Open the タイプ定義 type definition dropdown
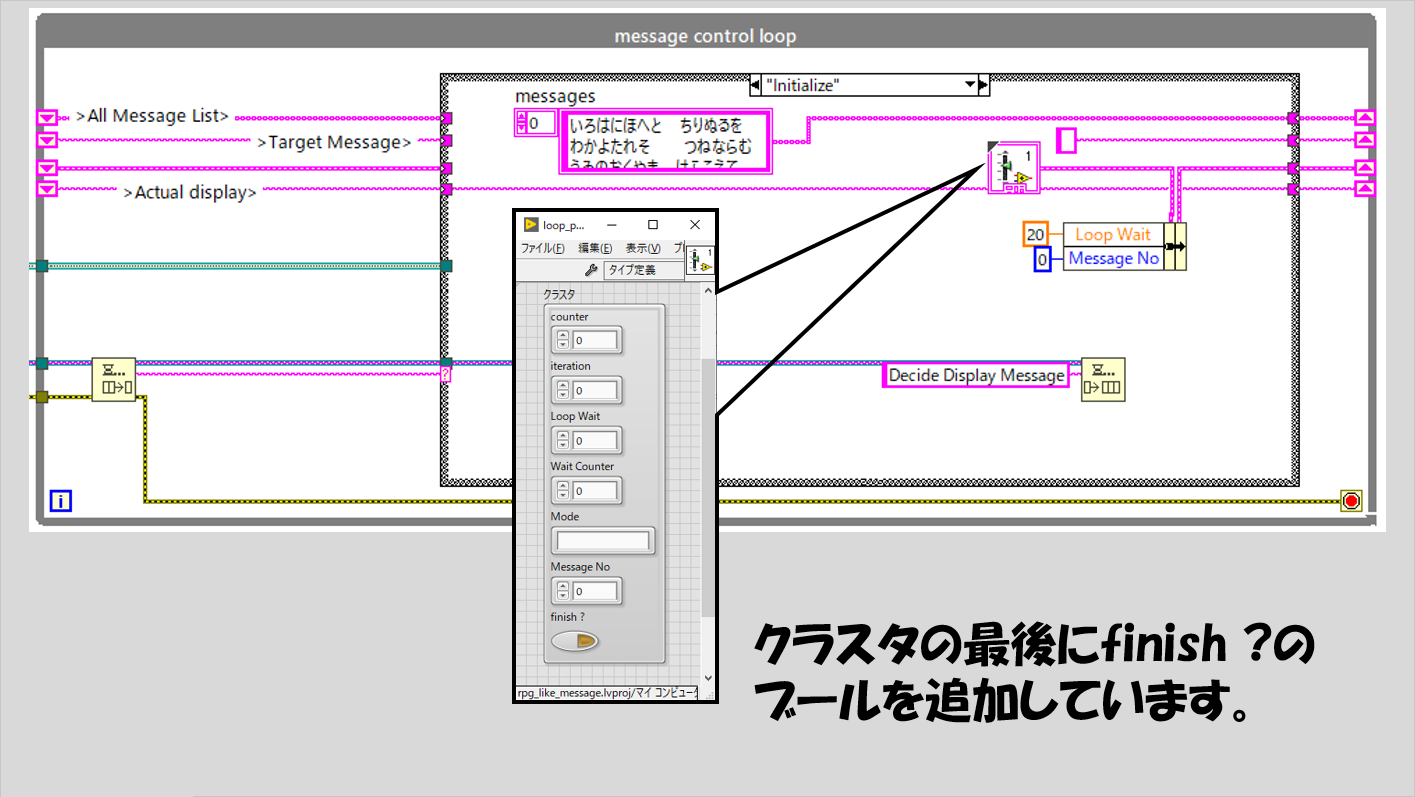The height and width of the screenshot is (797, 1415). [643, 270]
